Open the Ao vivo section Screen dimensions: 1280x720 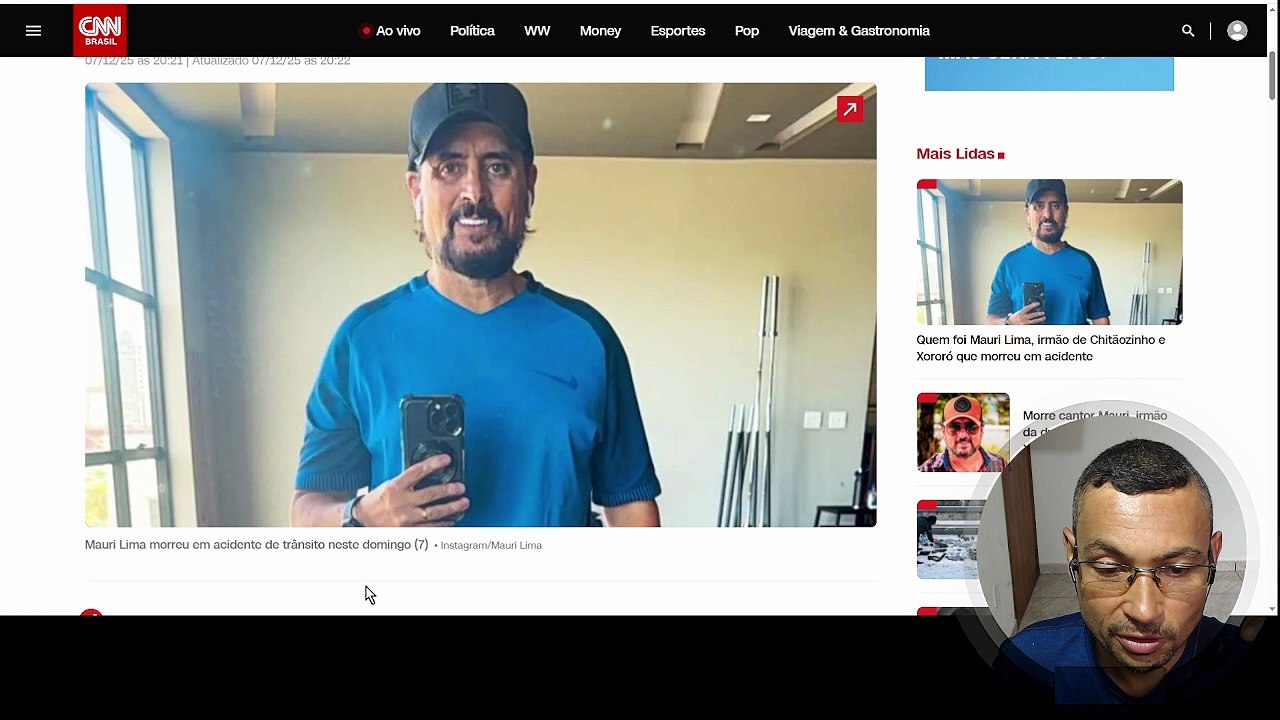398,31
